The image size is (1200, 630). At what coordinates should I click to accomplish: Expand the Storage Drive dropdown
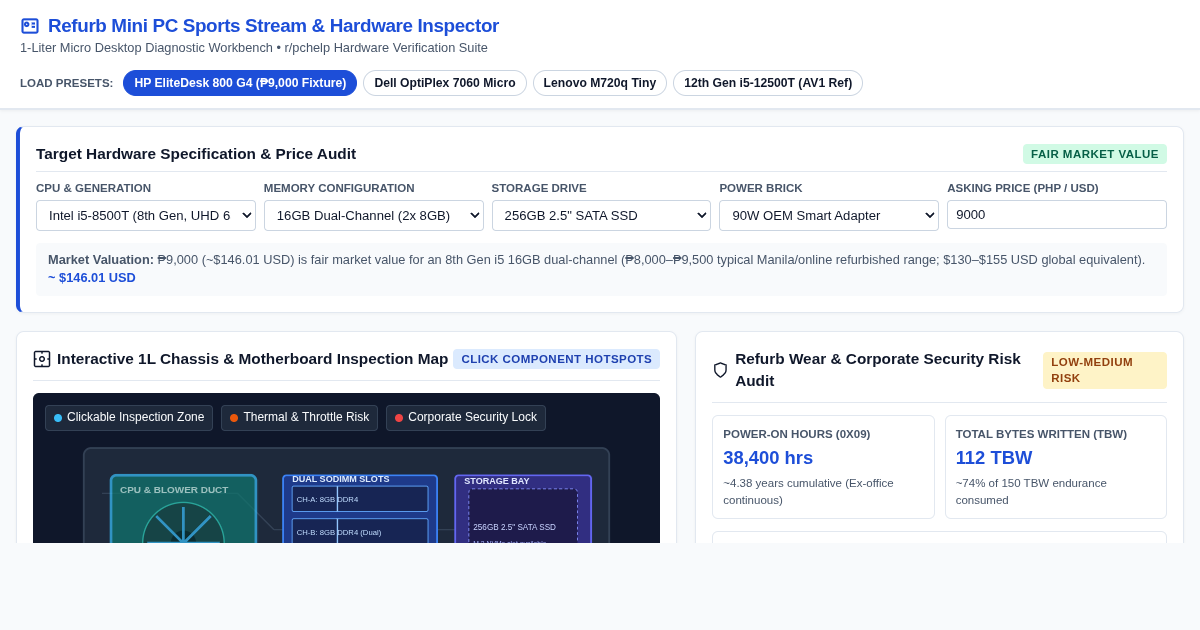601,215
